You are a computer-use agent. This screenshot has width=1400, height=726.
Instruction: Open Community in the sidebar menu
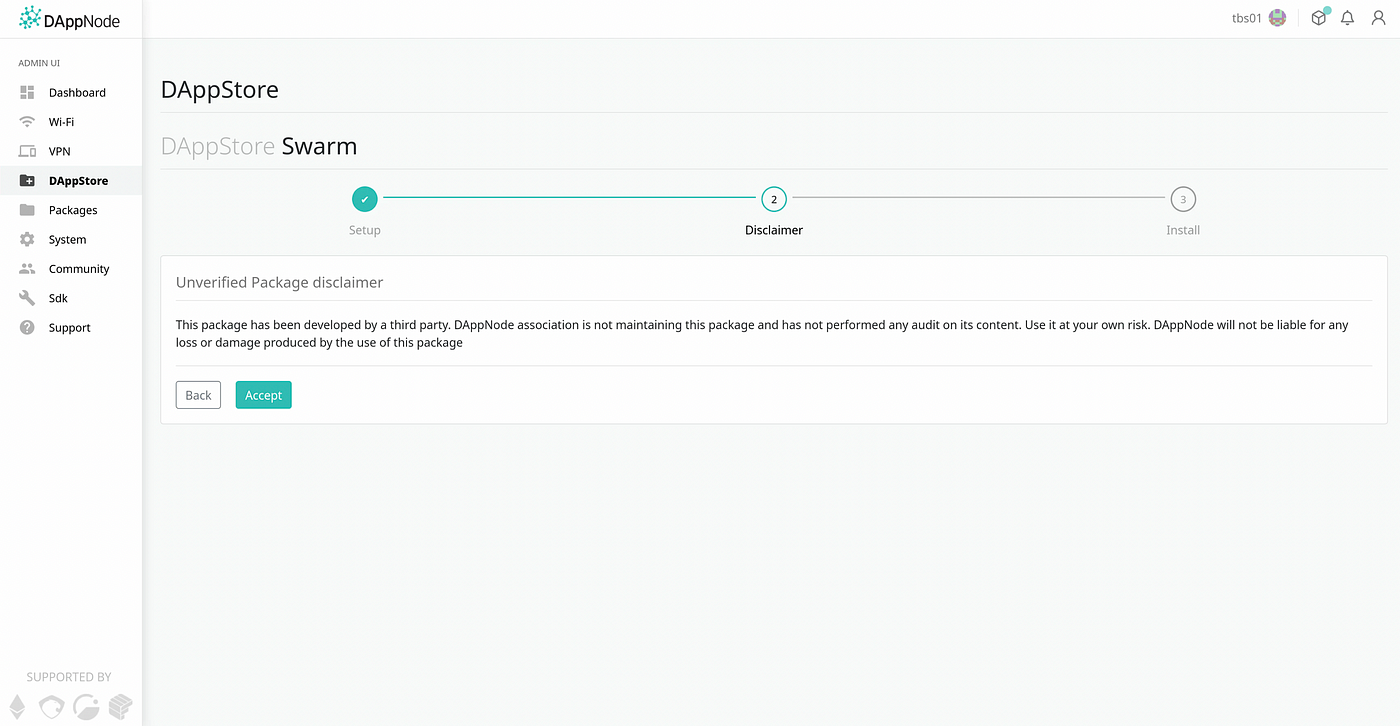[70, 269]
